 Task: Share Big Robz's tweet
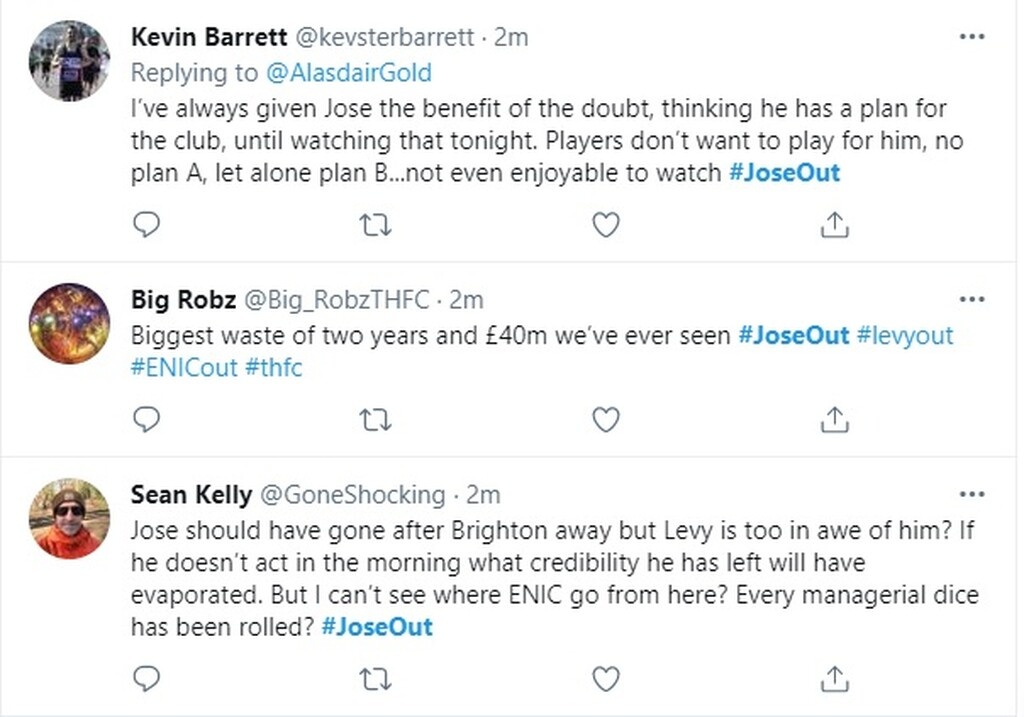pos(834,421)
